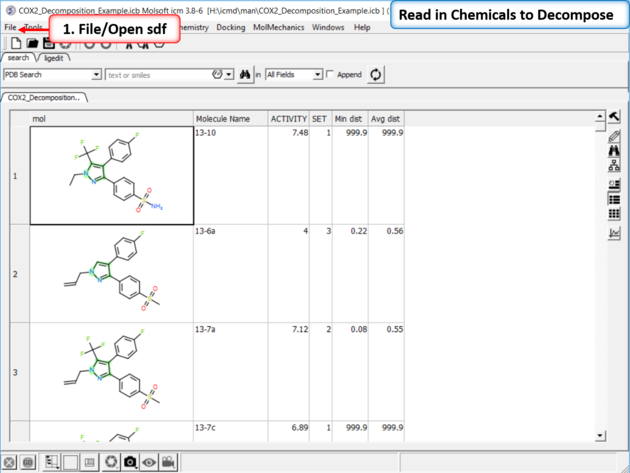Viewport: 630px width, 473px height.
Task: Open the MolMechanics menu
Action: point(277,28)
